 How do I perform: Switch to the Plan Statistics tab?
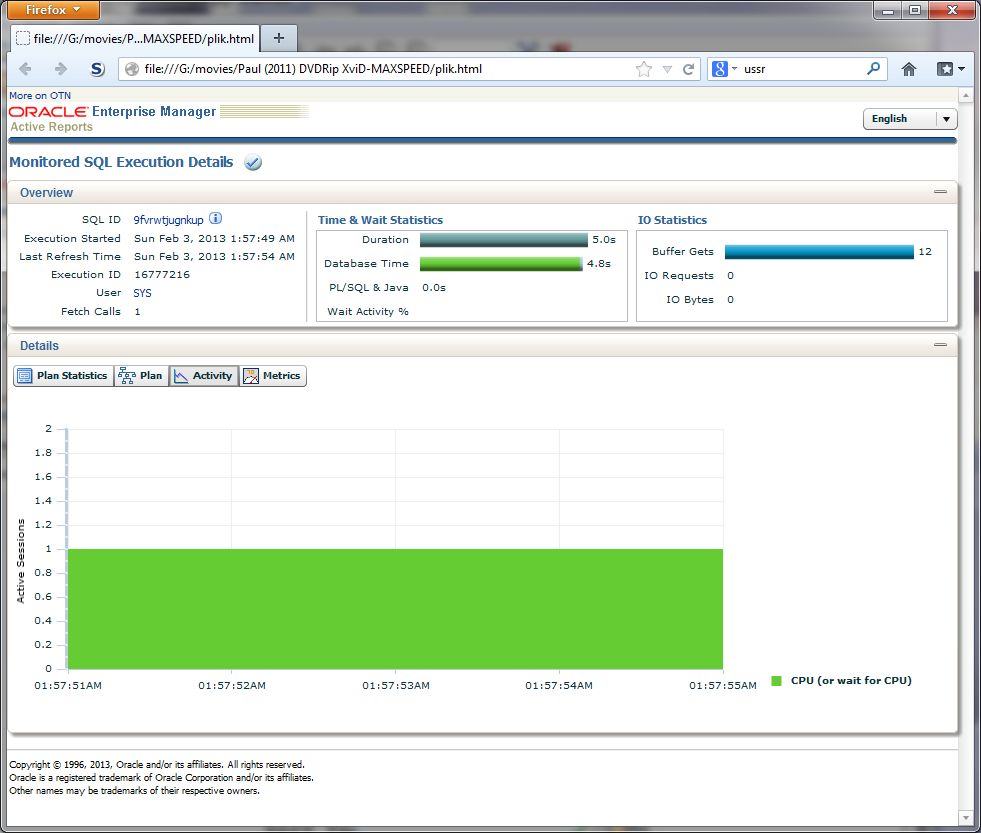point(63,376)
